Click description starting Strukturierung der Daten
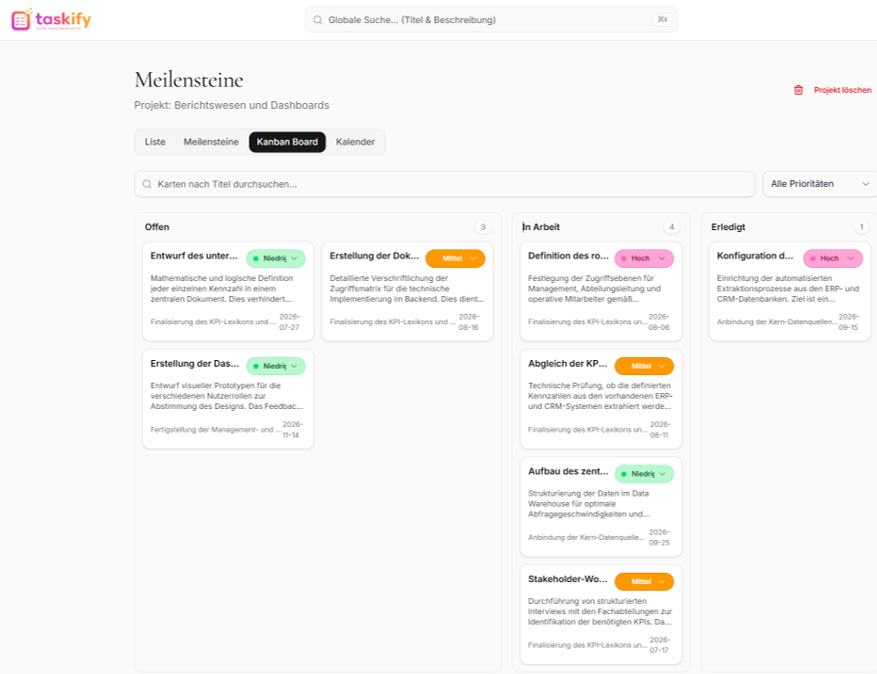 [588, 504]
